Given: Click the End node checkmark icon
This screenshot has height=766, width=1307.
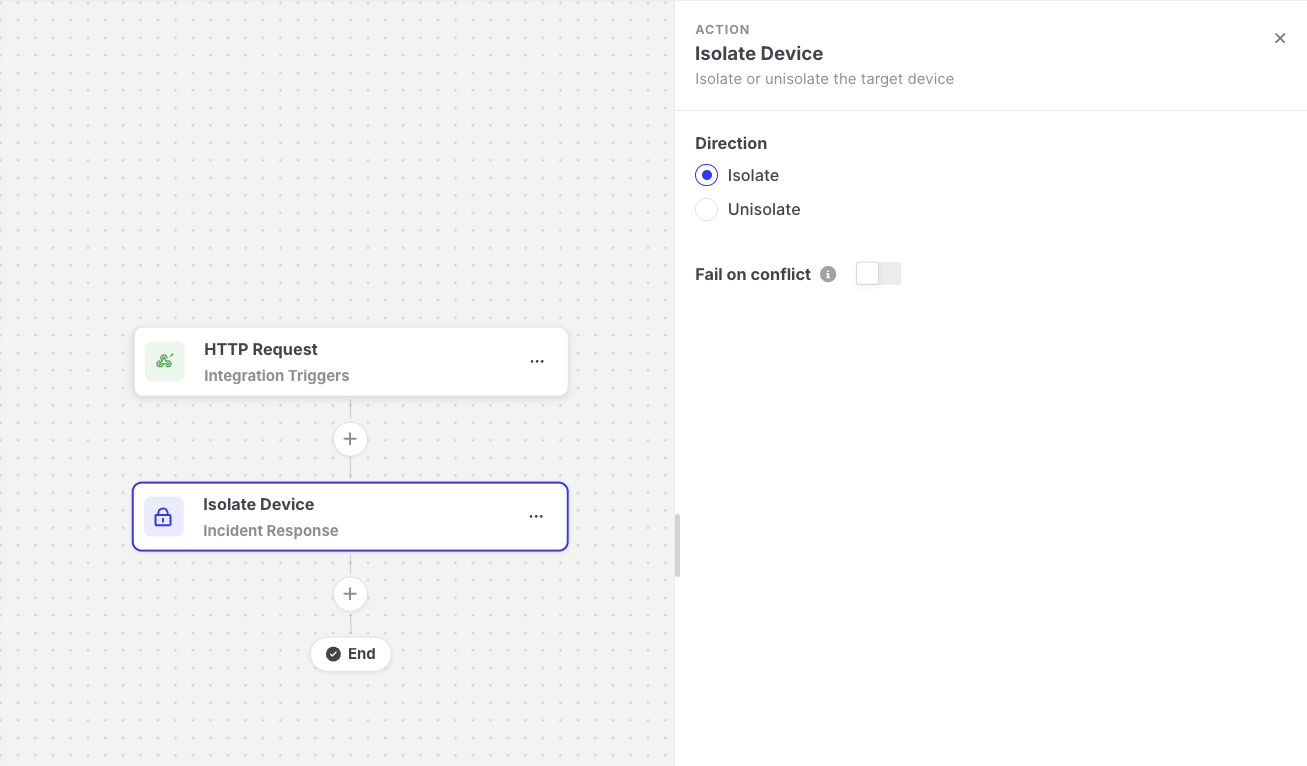Looking at the screenshot, I should [333, 654].
